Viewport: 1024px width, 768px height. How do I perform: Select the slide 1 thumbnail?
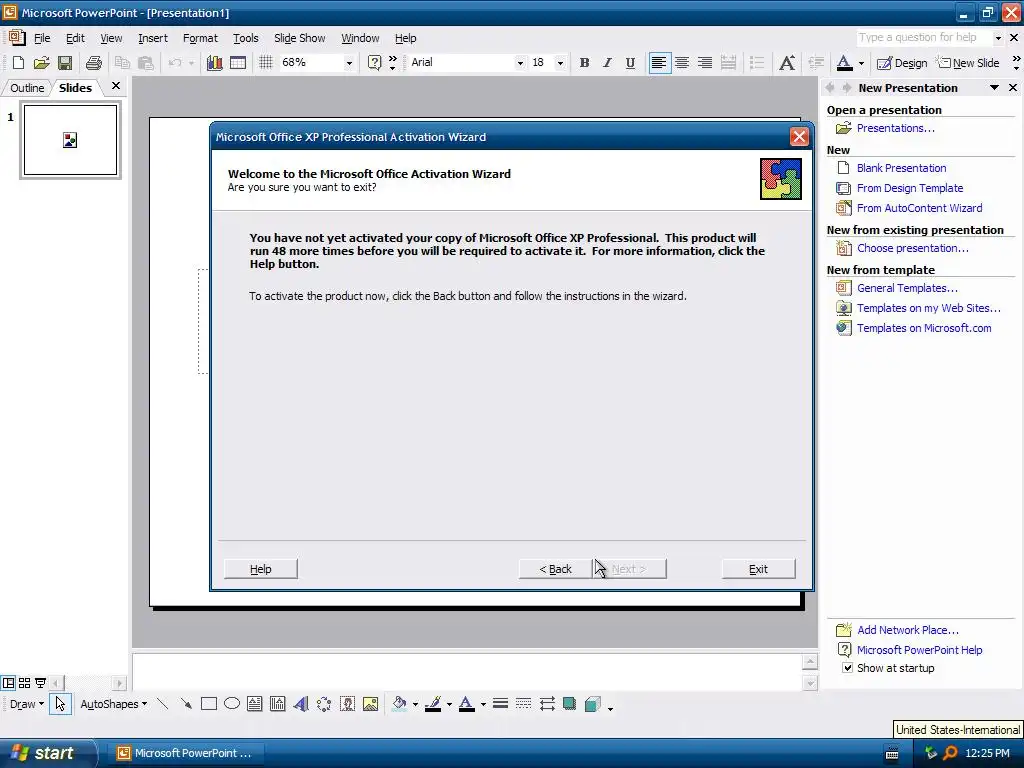[71, 140]
